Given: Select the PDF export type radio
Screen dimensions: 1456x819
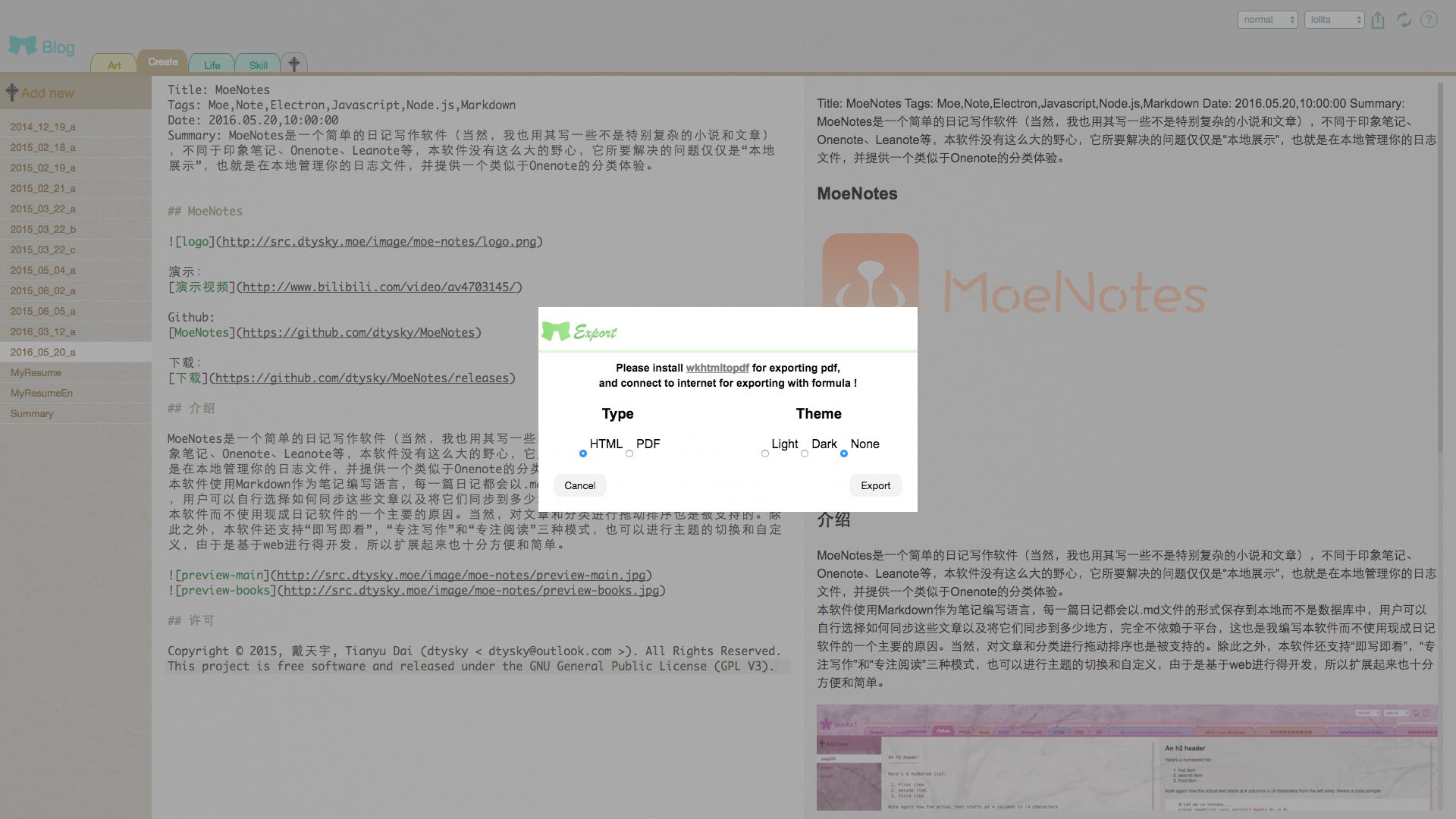Looking at the screenshot, I should point(629,453).
